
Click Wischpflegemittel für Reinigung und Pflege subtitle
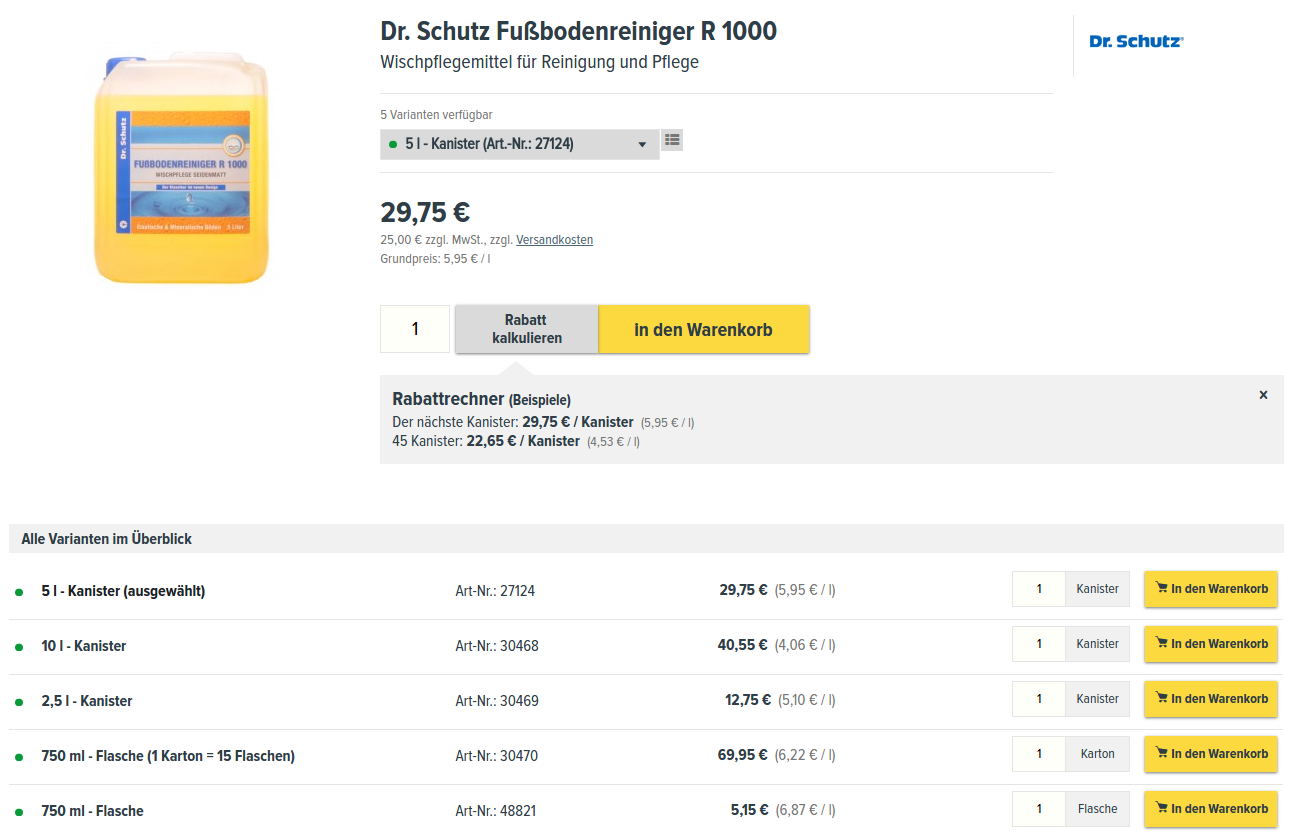point(539,62)
